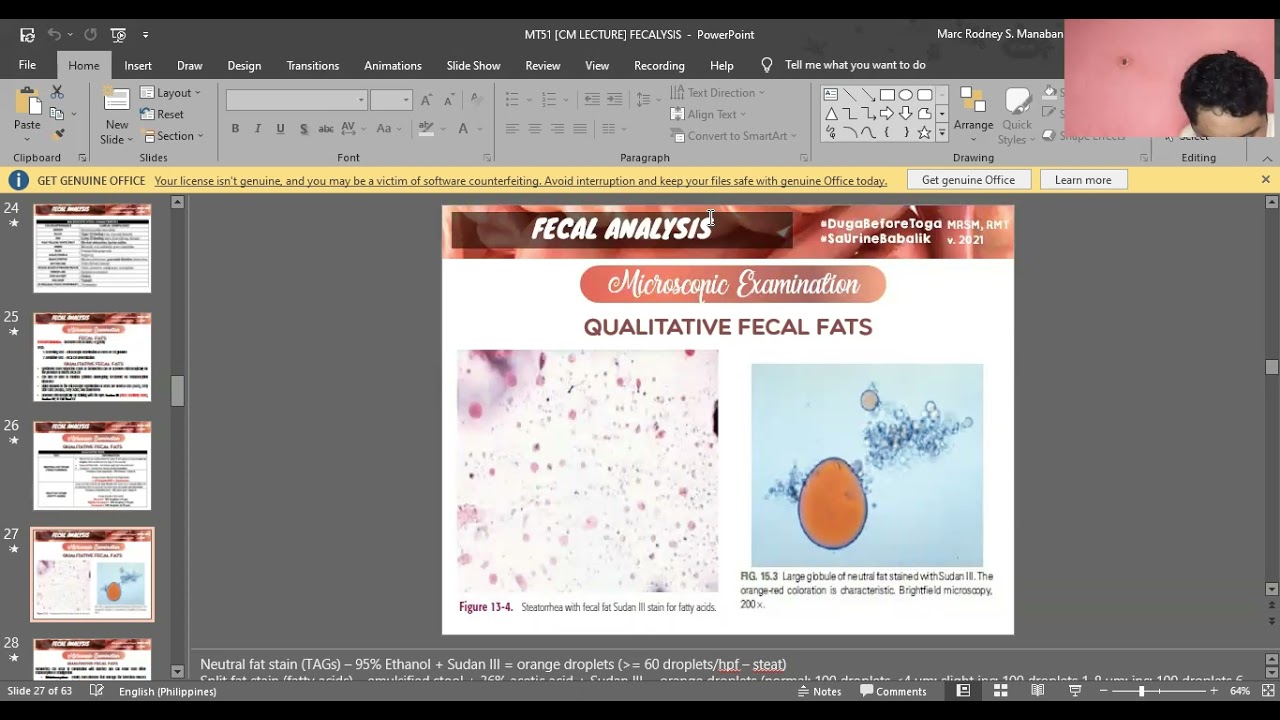Insert a text box shape from gallery
1280x720 pixels.
coord(830,95)
